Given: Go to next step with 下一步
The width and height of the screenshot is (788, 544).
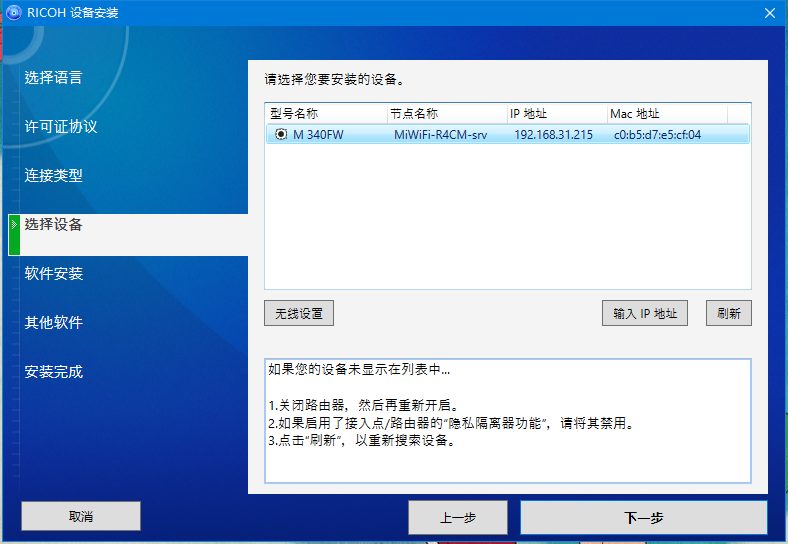Looking at the screenshot, I should click(644, 517).
